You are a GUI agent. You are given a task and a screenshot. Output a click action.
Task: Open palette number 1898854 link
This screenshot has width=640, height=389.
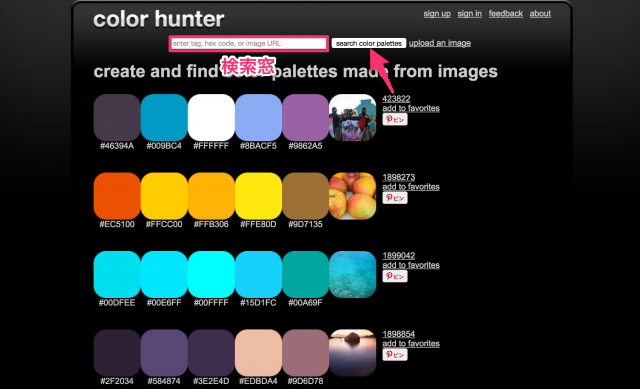pos(398,334)
